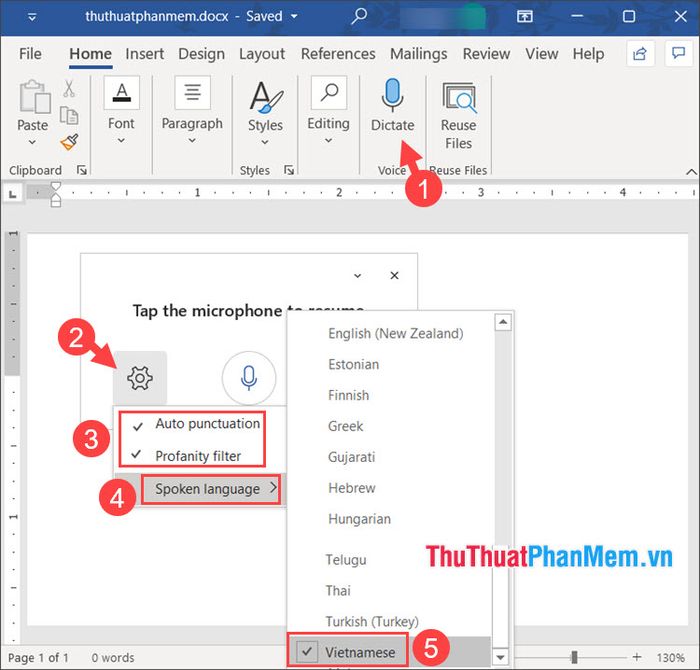
Task: Switch to the Design tab
Action: pyautogui.click(x=201, y=54)
